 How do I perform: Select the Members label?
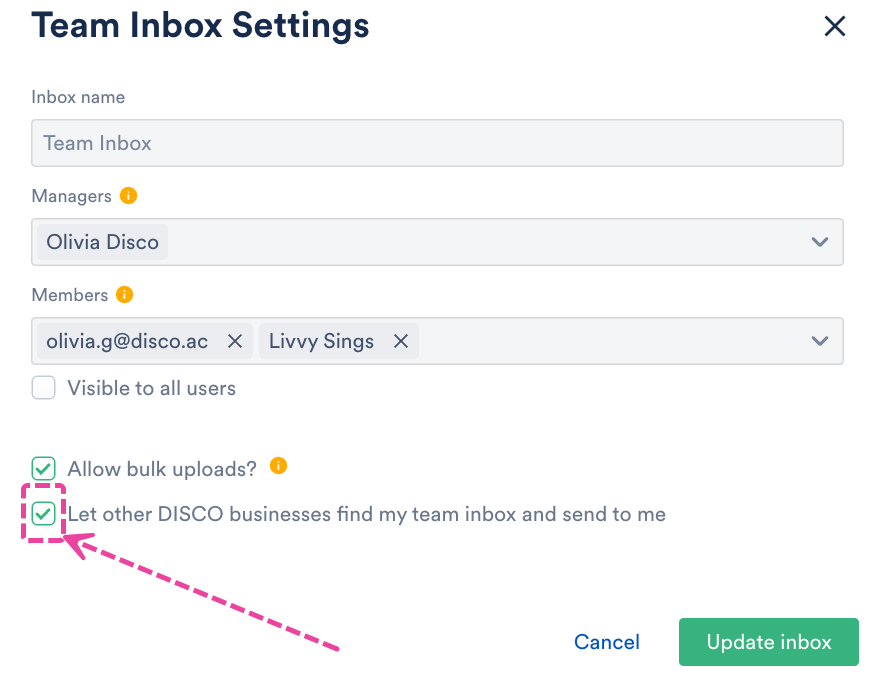click(x=70, y=295)
